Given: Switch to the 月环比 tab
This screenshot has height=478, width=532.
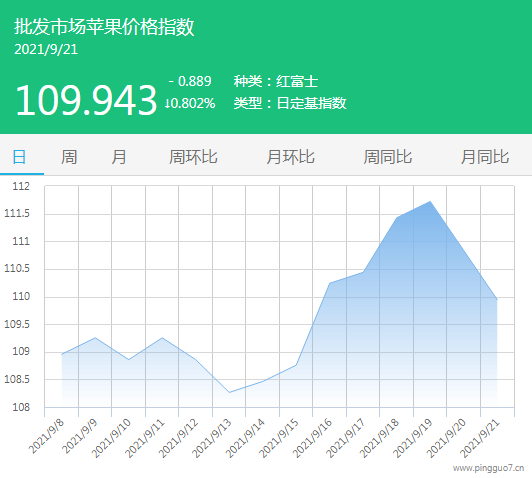Looking at the screenshot, I should (x=290, y=157).
